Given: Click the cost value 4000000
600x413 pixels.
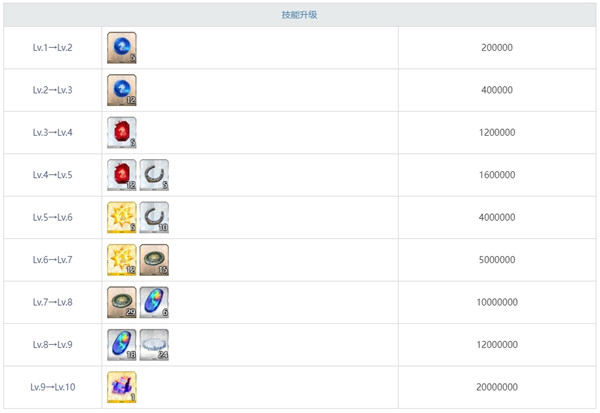Looking at the screenshot, I should [x=497, y=218].
